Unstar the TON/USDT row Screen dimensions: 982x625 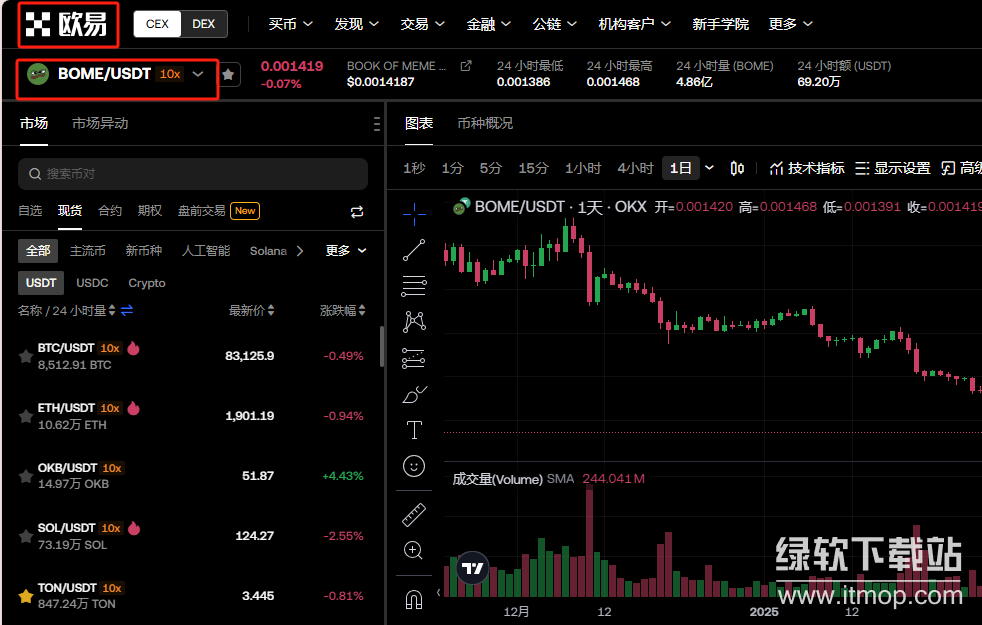26,596
